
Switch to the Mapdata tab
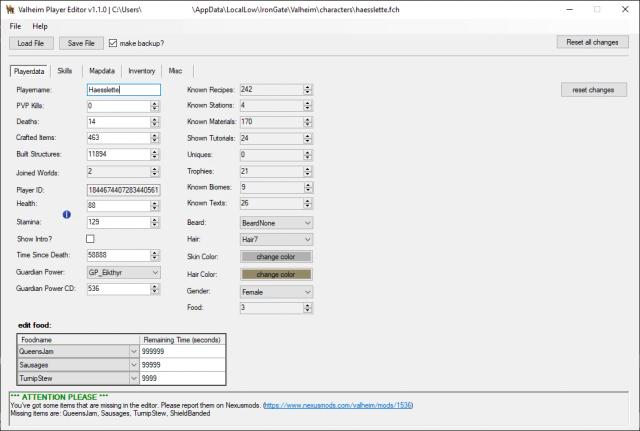pyautogui.click(x=102, y=71)
